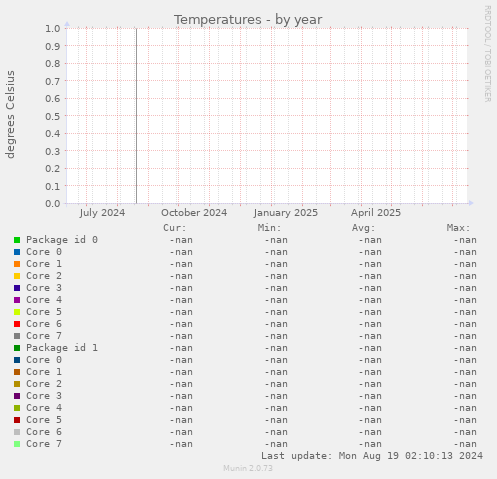The height and width of the screenshot is (479, 497).
Task: Click the Core 6 label beside red swatch
Action: (44, 324)
